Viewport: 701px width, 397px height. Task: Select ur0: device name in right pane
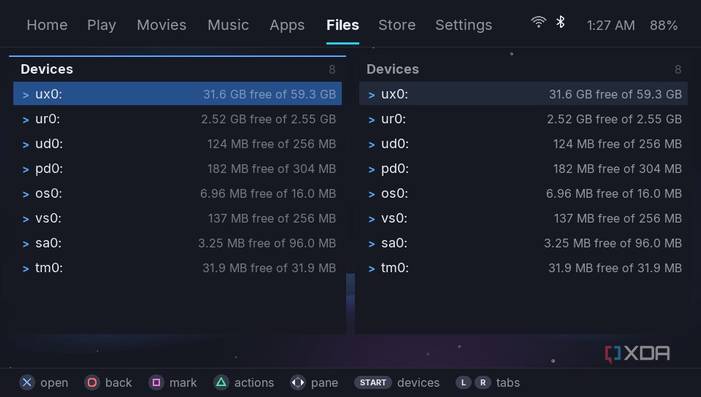(393, 119)
